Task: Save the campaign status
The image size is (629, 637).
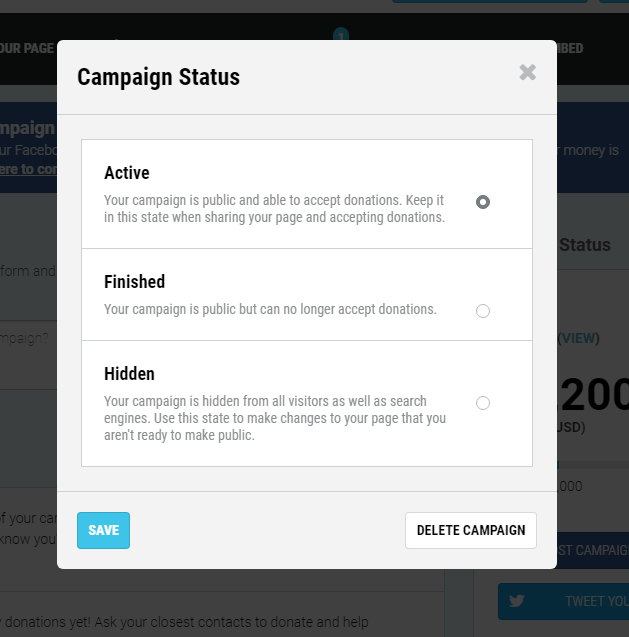Action: click(x=104, y=530)
